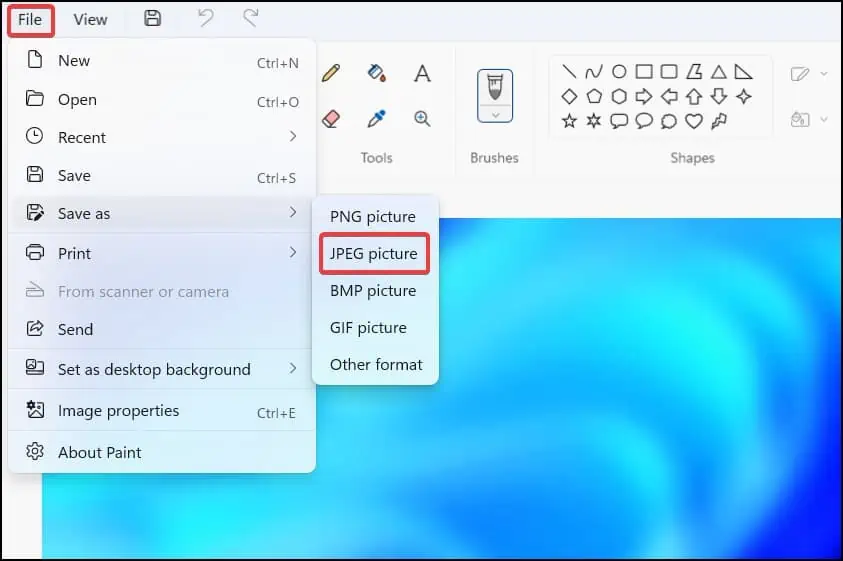
Task: Click About Paint
Action: click(x=99, y=452)
